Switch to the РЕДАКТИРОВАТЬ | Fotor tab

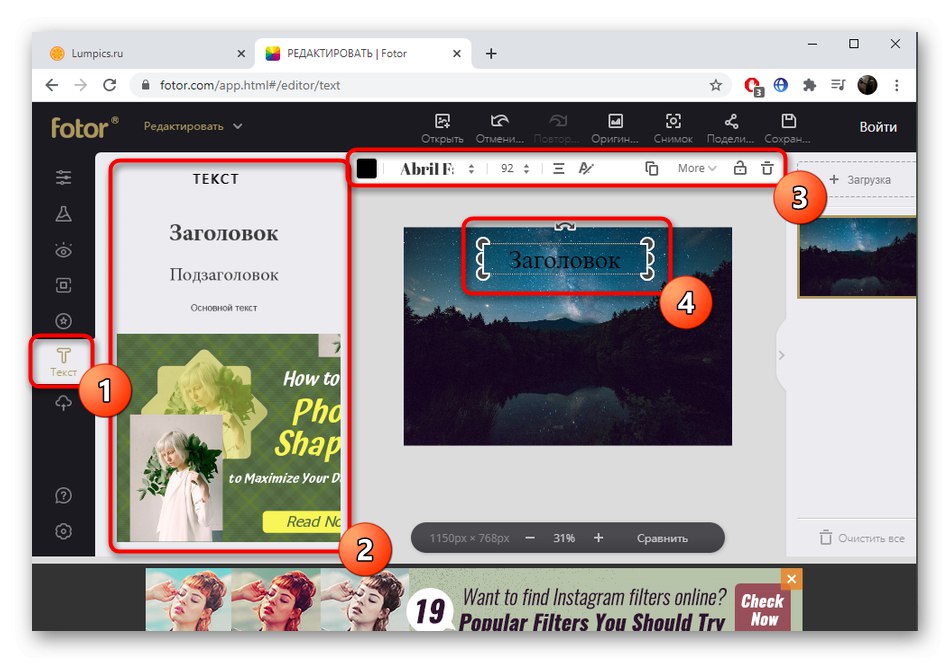(x=360, y=53)
